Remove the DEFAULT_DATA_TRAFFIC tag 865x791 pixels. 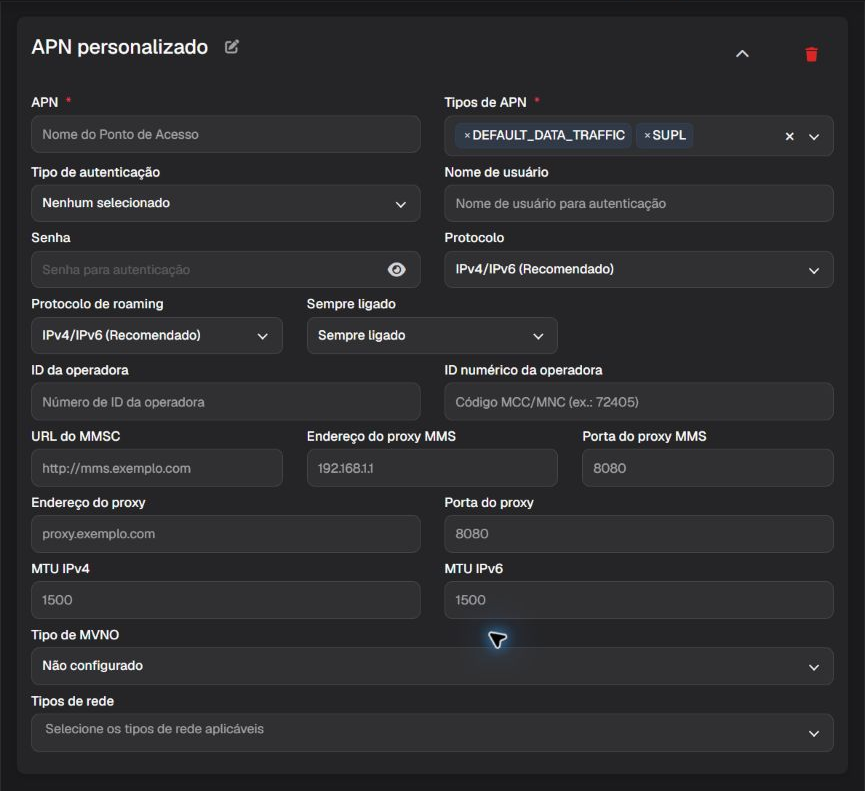(x=467, y=135)
